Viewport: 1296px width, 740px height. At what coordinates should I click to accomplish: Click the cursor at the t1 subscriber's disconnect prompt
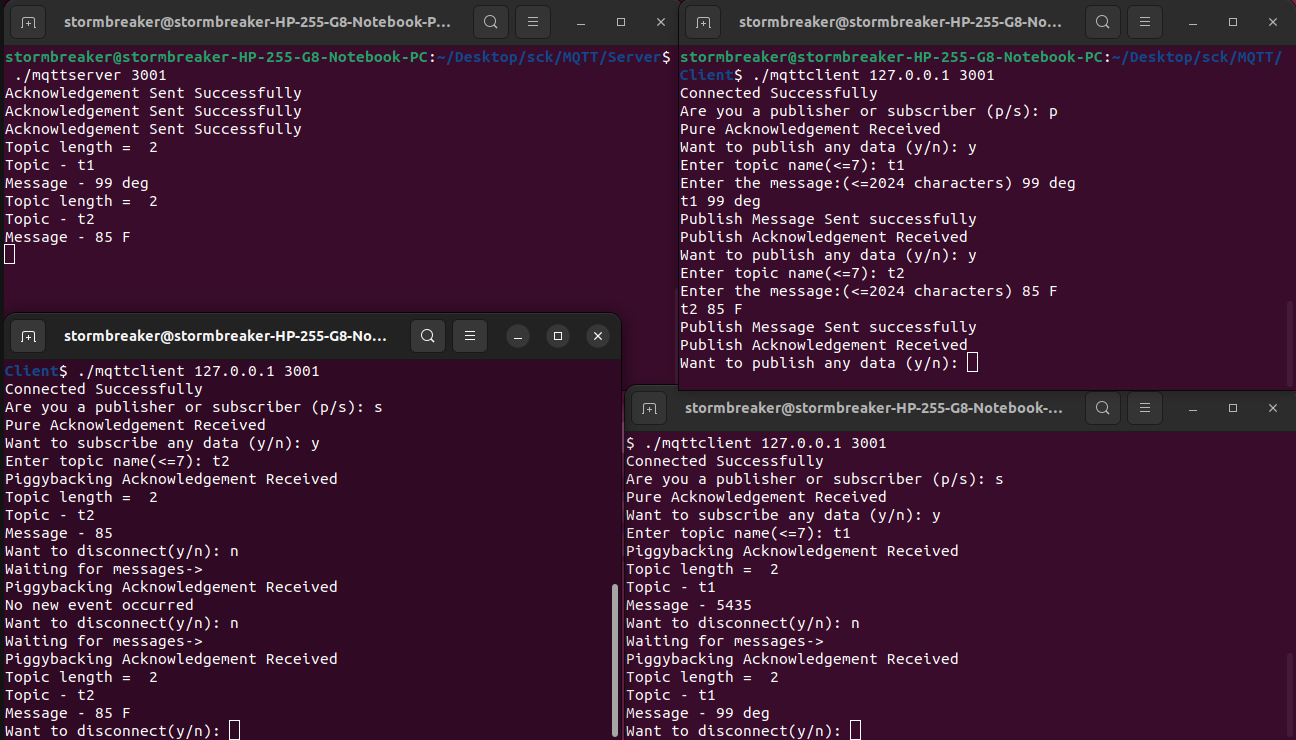[855, 730]
